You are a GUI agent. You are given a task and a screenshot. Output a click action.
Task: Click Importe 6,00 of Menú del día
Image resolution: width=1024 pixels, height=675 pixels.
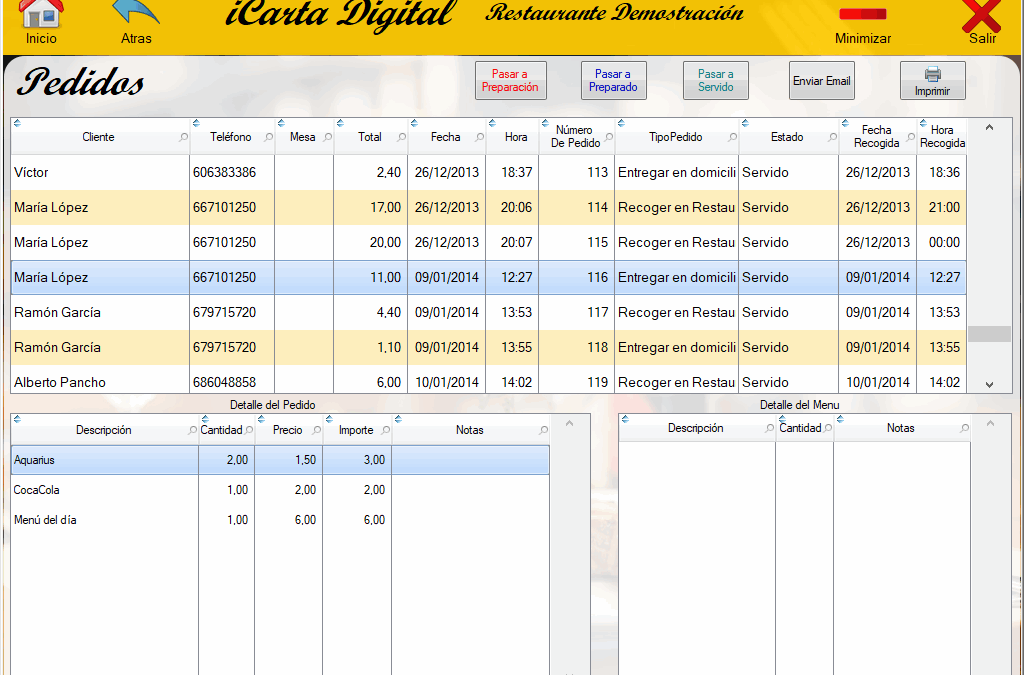pyautogui.click(x=374, y=520)
